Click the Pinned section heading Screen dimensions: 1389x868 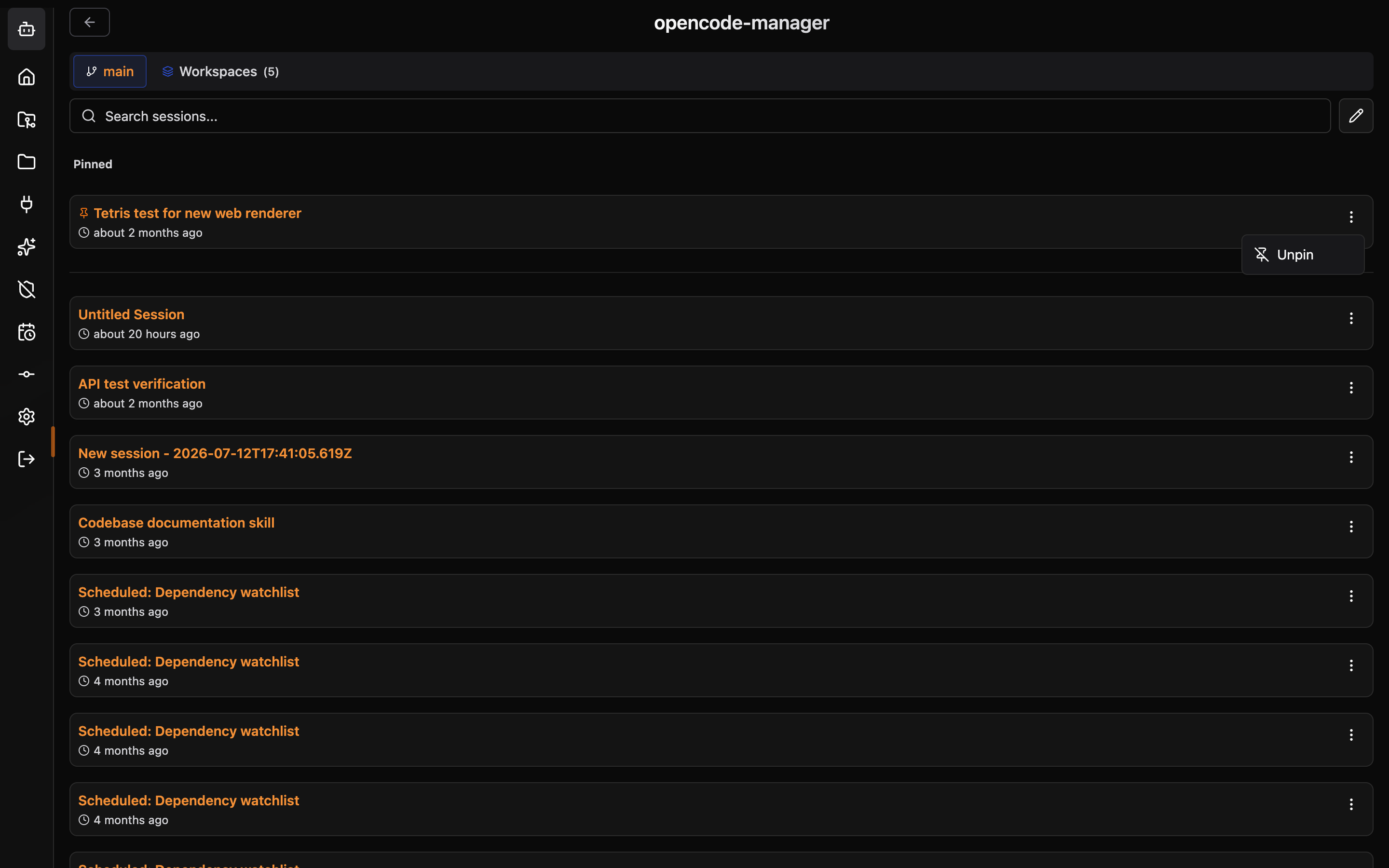click(x=93, y=164)
